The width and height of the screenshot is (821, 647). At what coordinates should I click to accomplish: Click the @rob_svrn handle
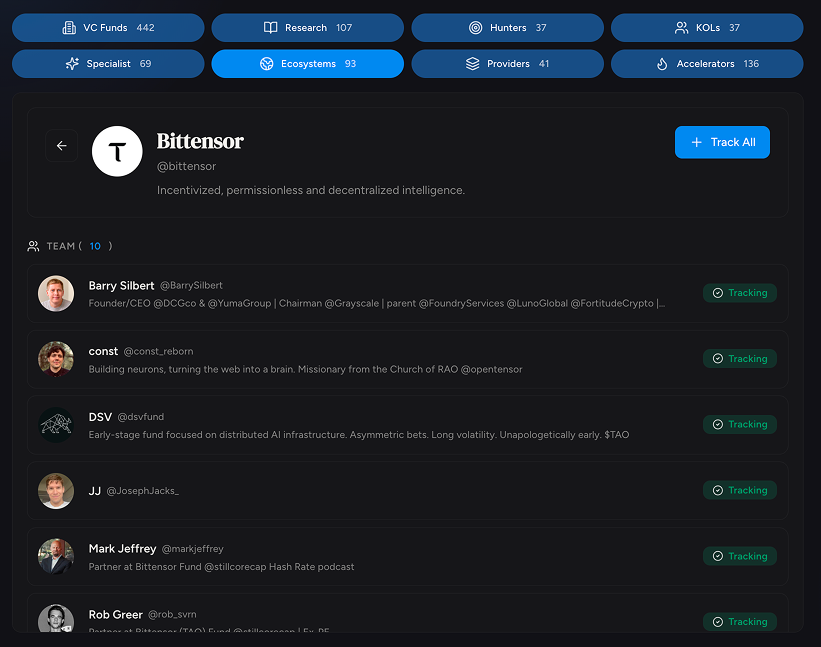click(x=172, y=615)
